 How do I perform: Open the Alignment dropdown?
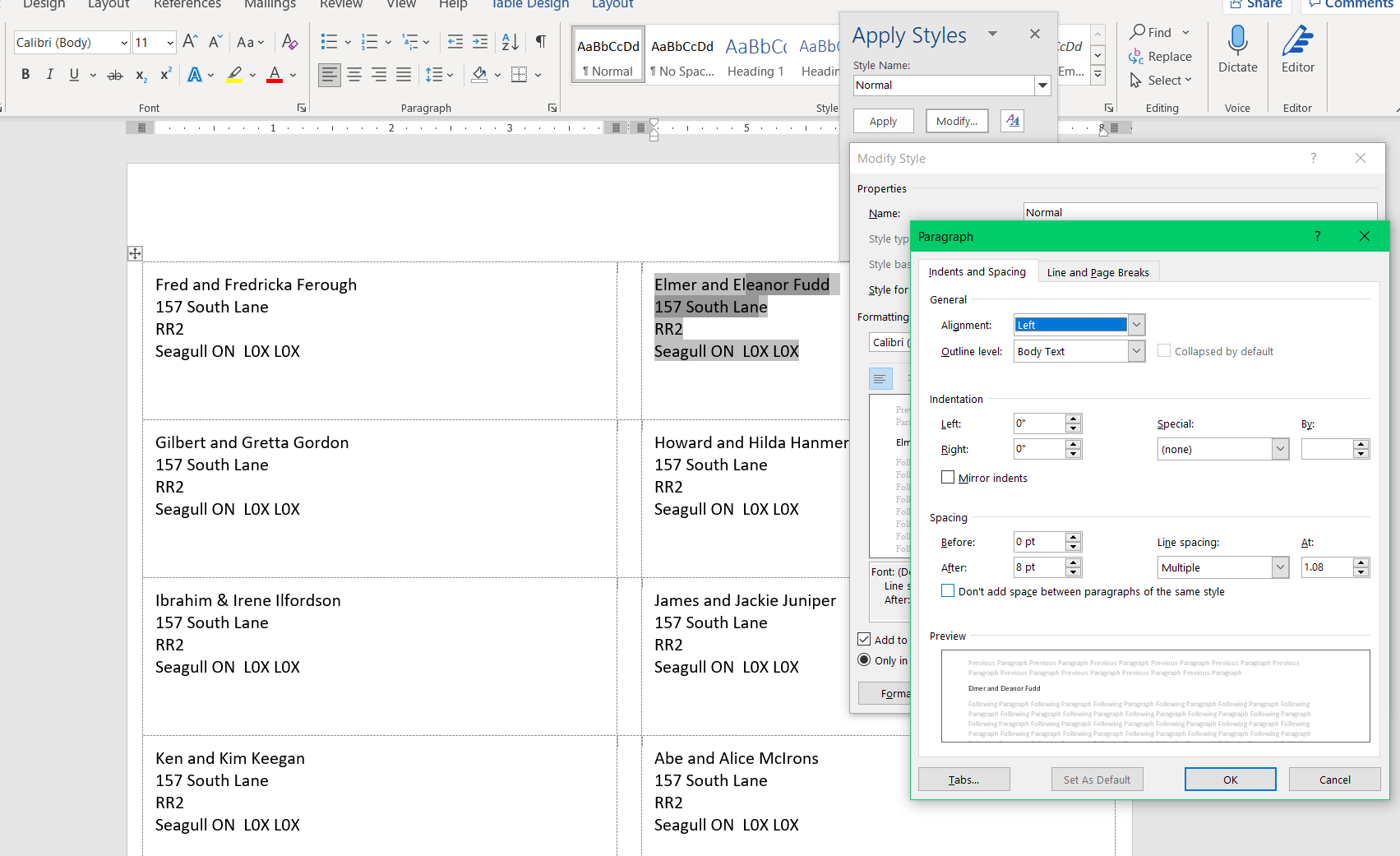pos(1136,325)
